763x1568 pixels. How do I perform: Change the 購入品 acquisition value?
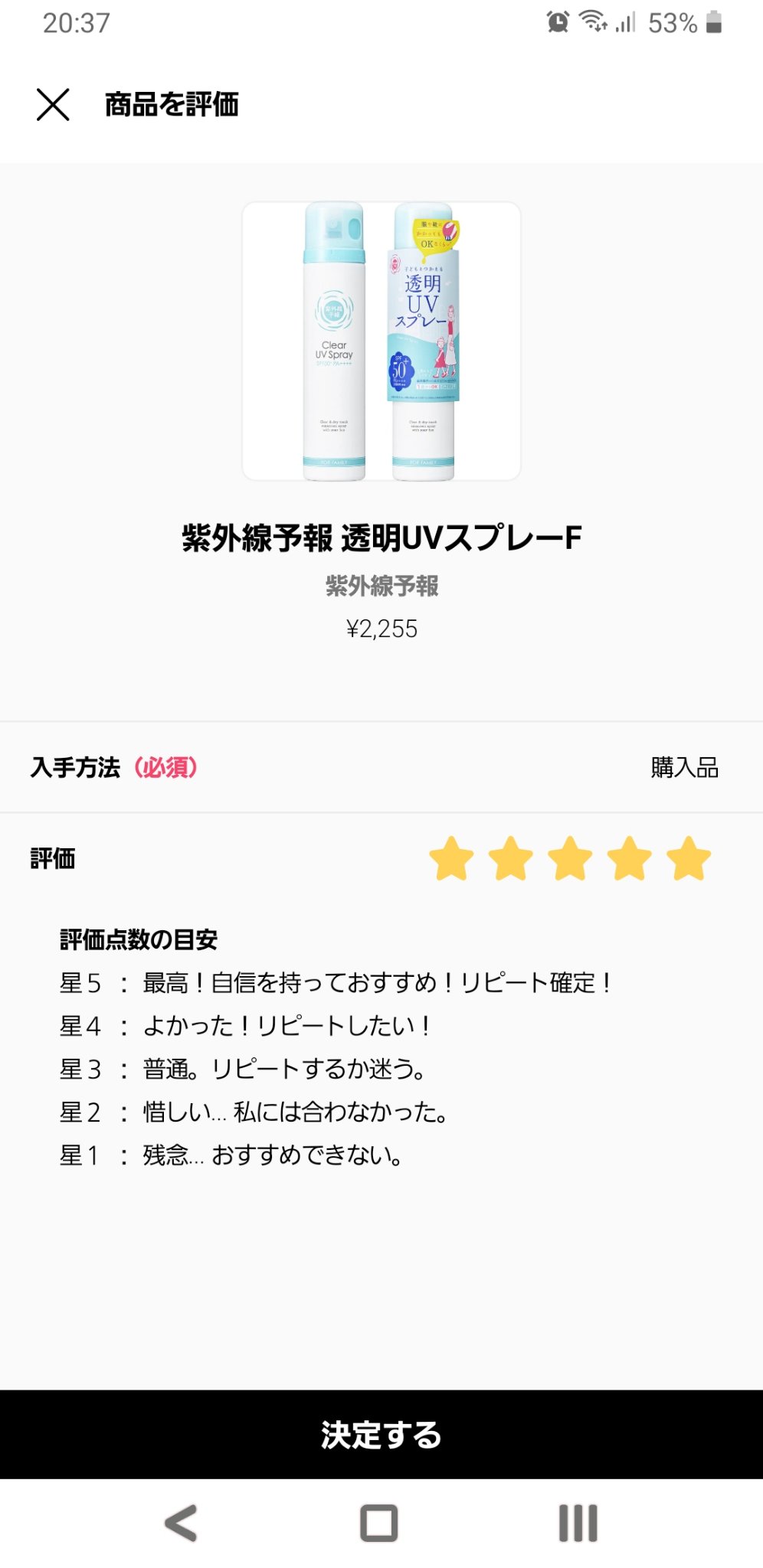684,767
